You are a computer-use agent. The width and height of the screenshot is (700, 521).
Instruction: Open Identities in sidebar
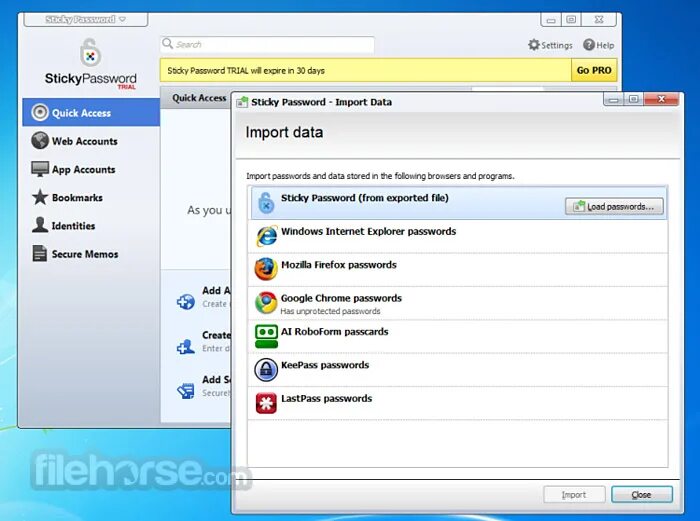click(91, 225)
